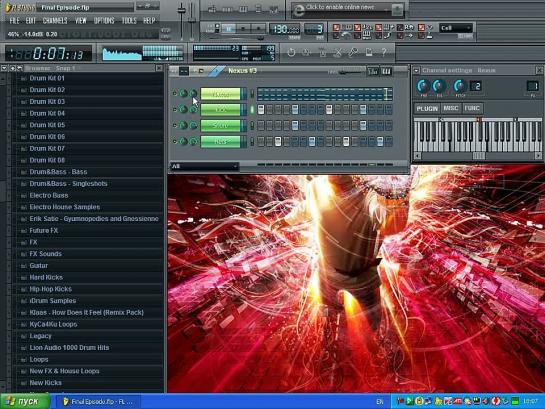Click the pitch range box showing 2
The image size is (545, 409).
coord(476,86)
